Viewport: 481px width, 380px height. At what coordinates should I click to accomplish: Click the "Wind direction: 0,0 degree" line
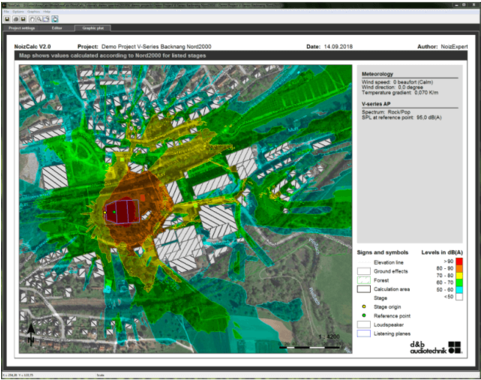(x=392, y=87)
